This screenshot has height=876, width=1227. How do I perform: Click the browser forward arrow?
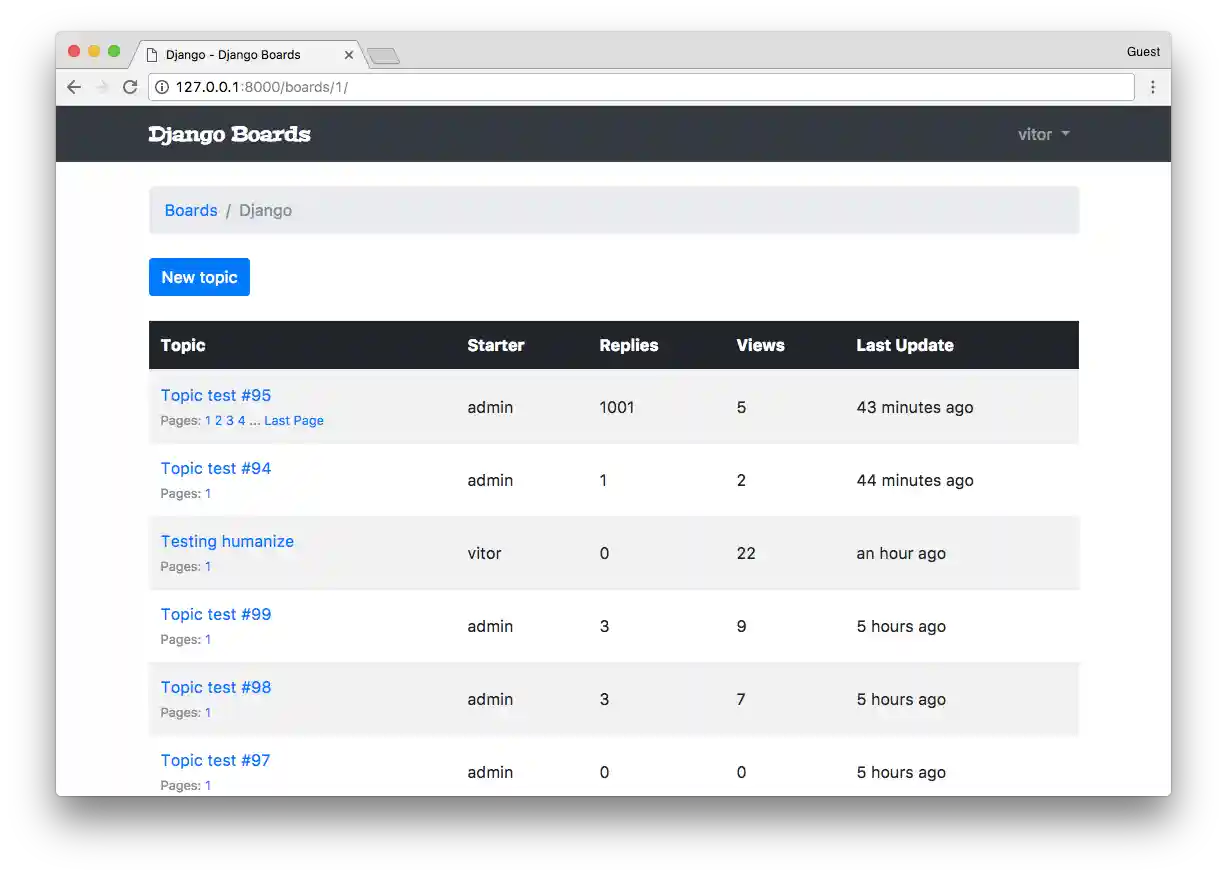pyautogui.click(x=102, y=87)
